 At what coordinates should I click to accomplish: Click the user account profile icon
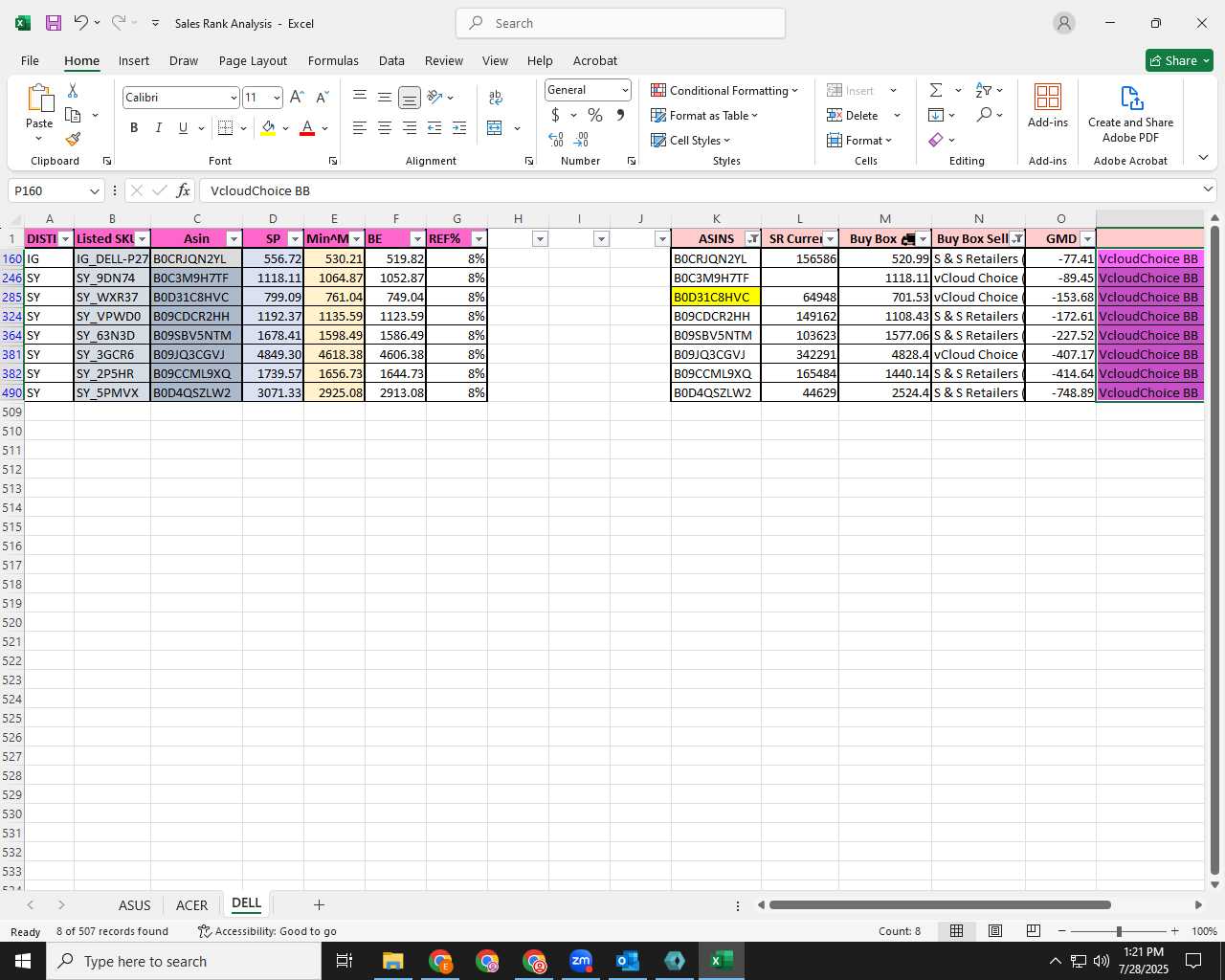pos(1064,23)
